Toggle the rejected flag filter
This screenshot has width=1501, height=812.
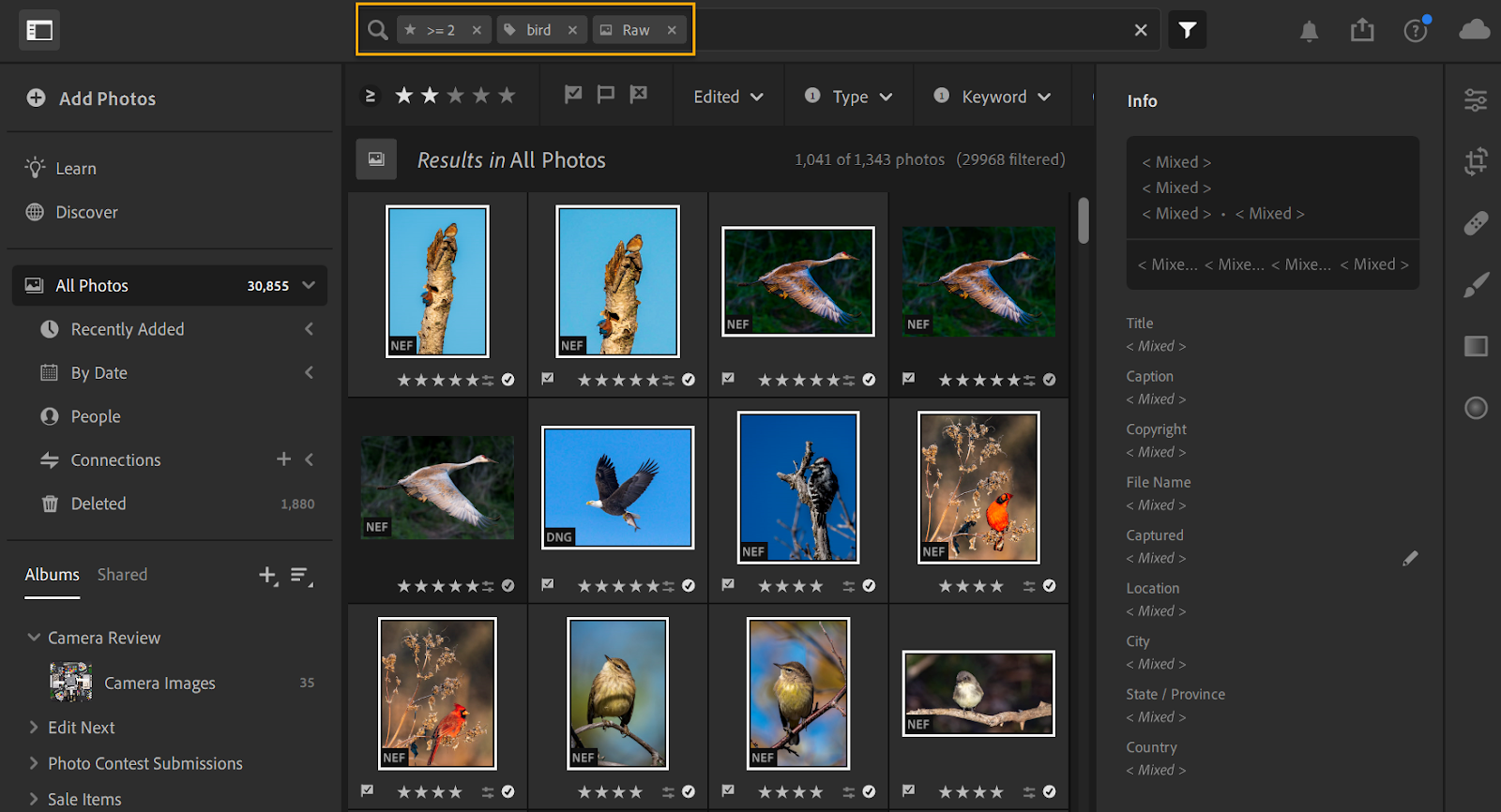[x=639, y=95]
